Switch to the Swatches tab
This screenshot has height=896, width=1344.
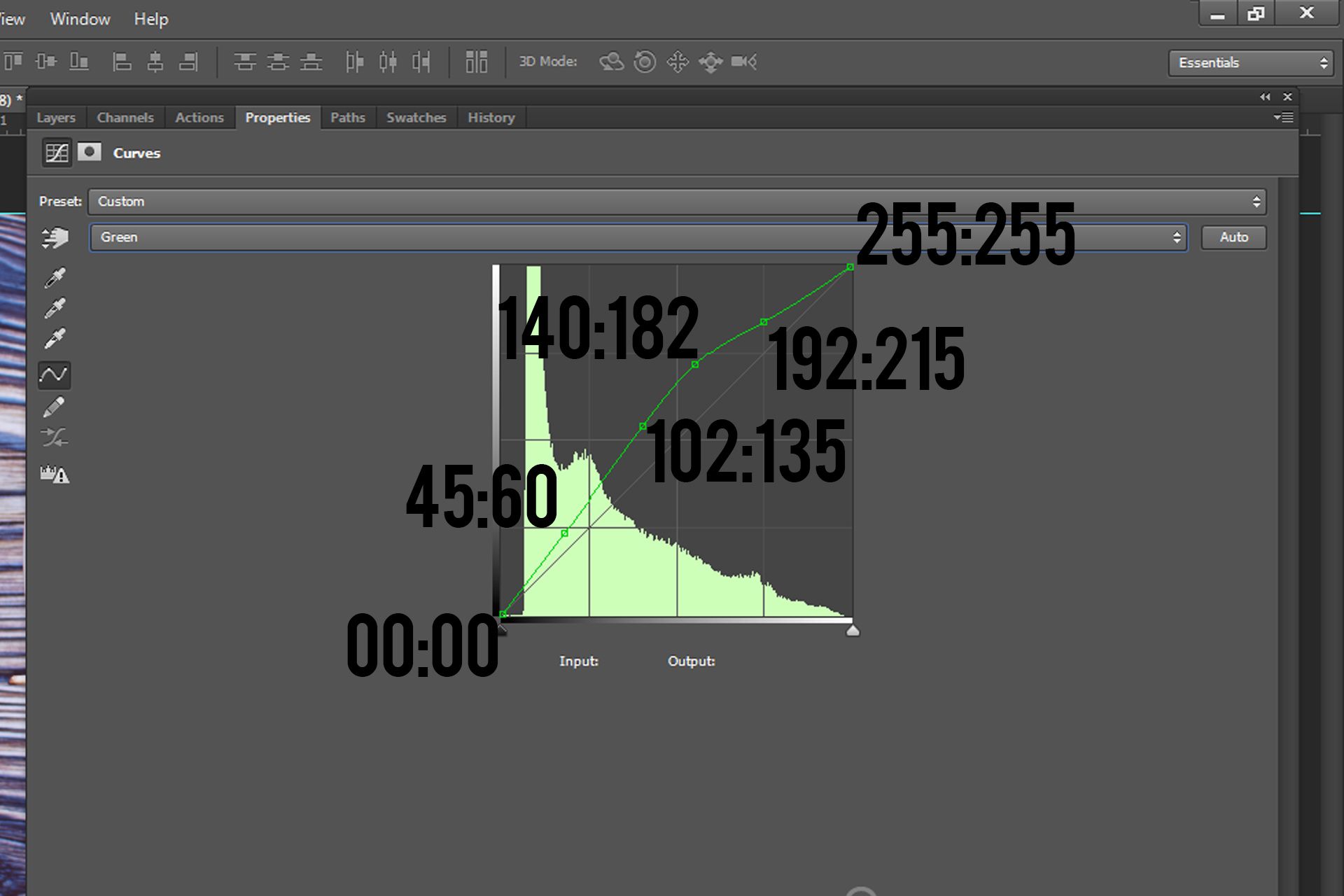pos(416,117)
